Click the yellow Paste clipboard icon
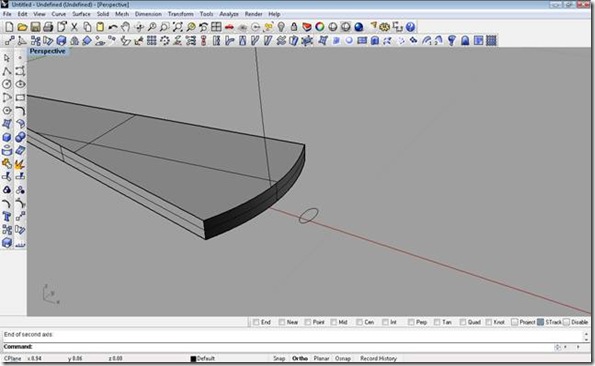 pyautogui.click(x=100, y=27)
